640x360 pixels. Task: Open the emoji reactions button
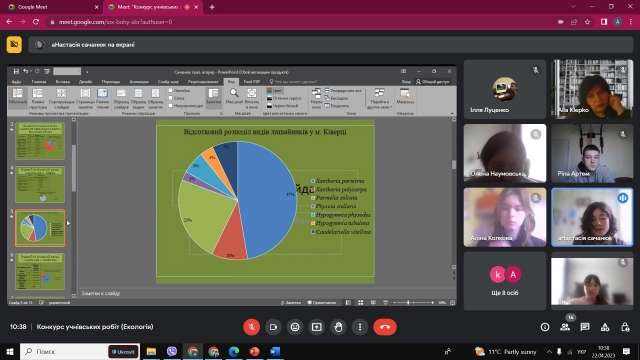[295, 327]
